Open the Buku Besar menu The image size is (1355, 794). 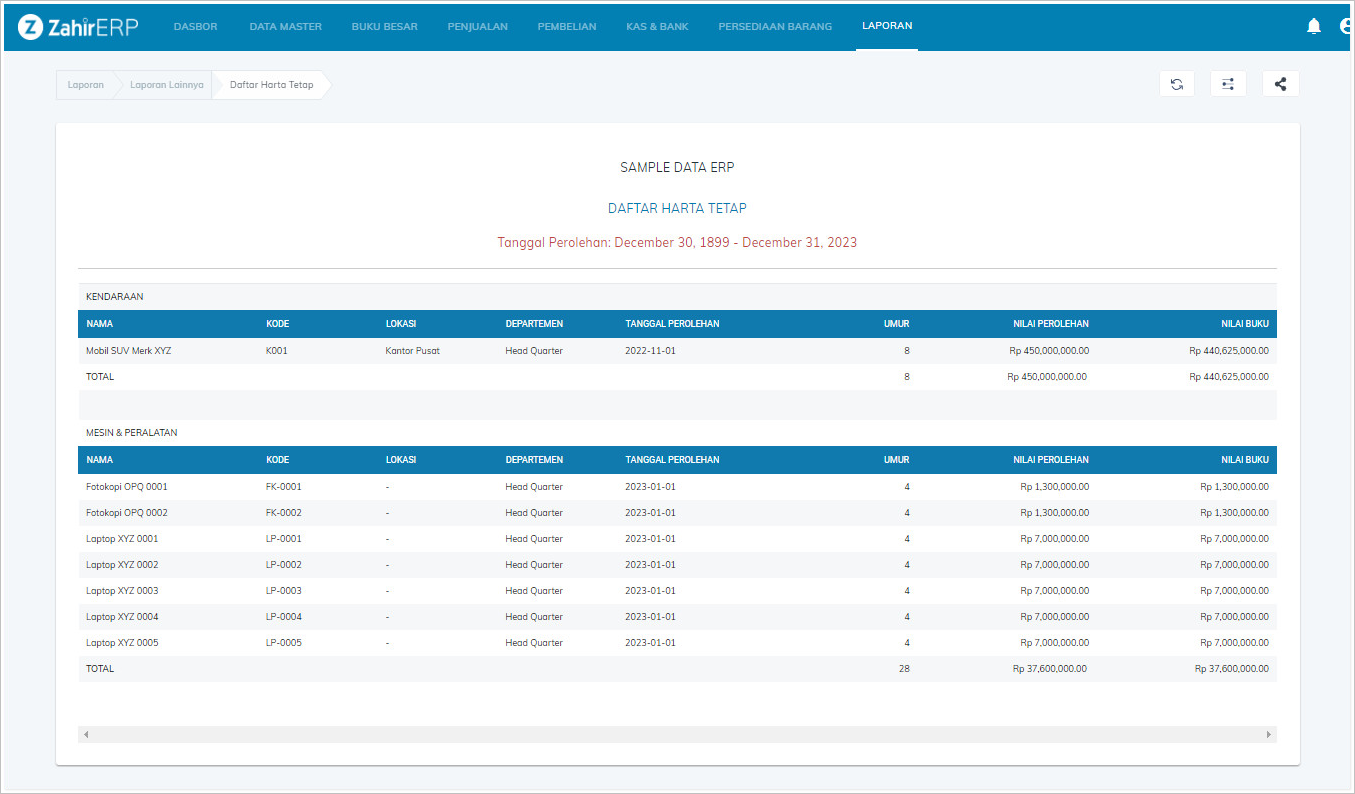384,27
